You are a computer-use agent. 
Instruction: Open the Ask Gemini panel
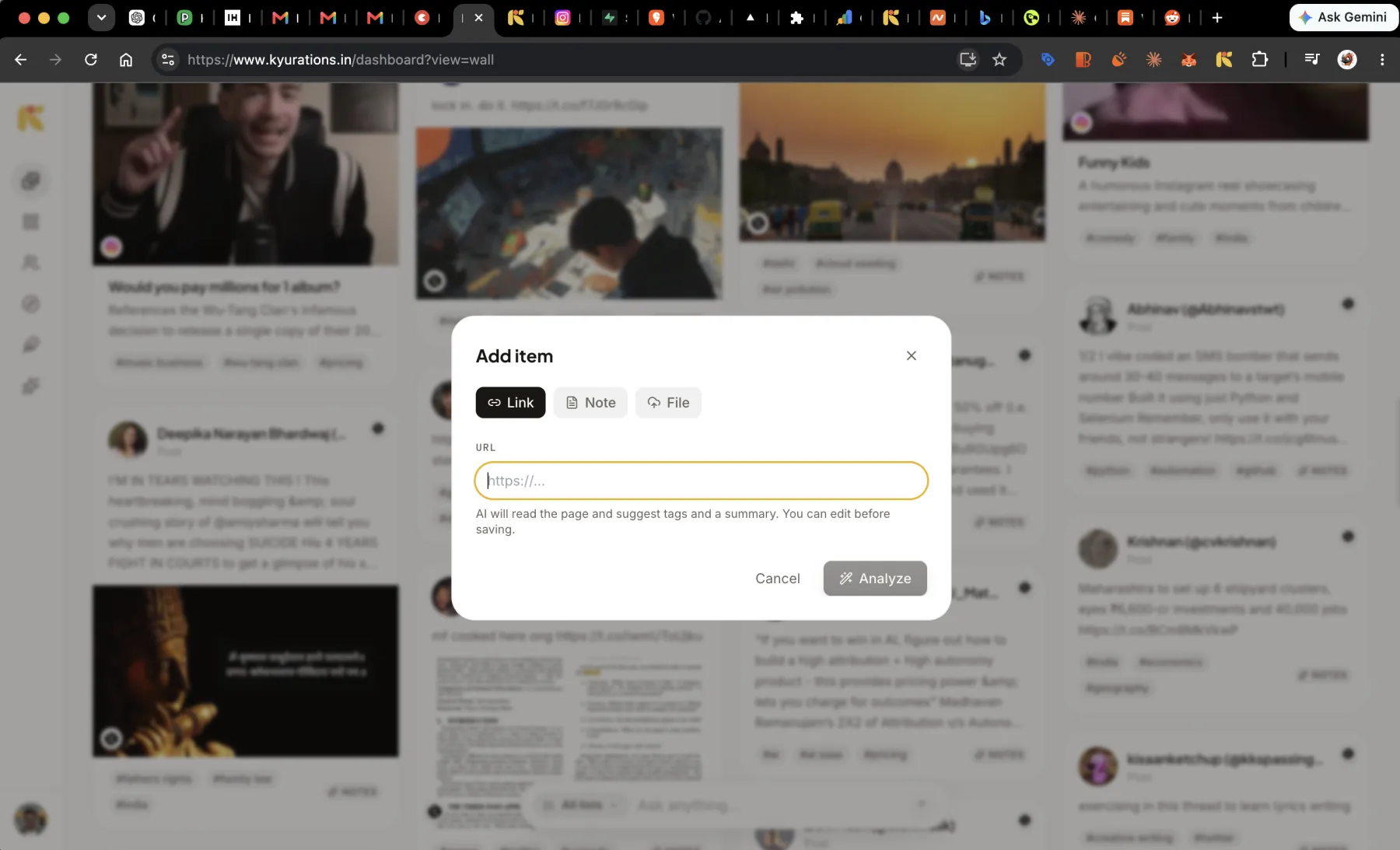[1343, 17]
